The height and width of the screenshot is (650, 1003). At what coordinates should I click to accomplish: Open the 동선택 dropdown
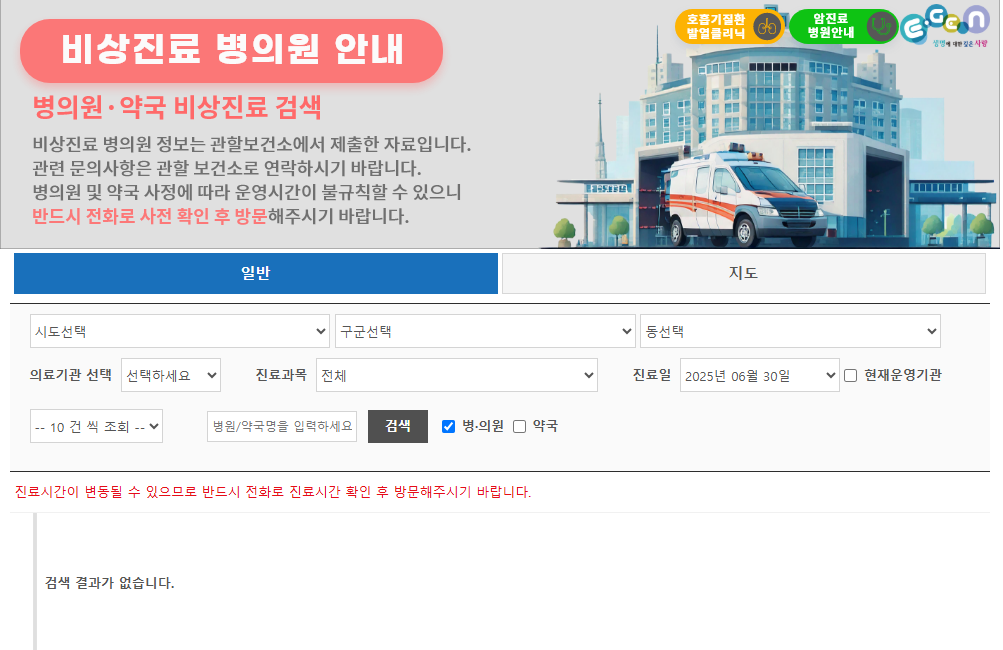pyautogui.click(x=790, y=330)
